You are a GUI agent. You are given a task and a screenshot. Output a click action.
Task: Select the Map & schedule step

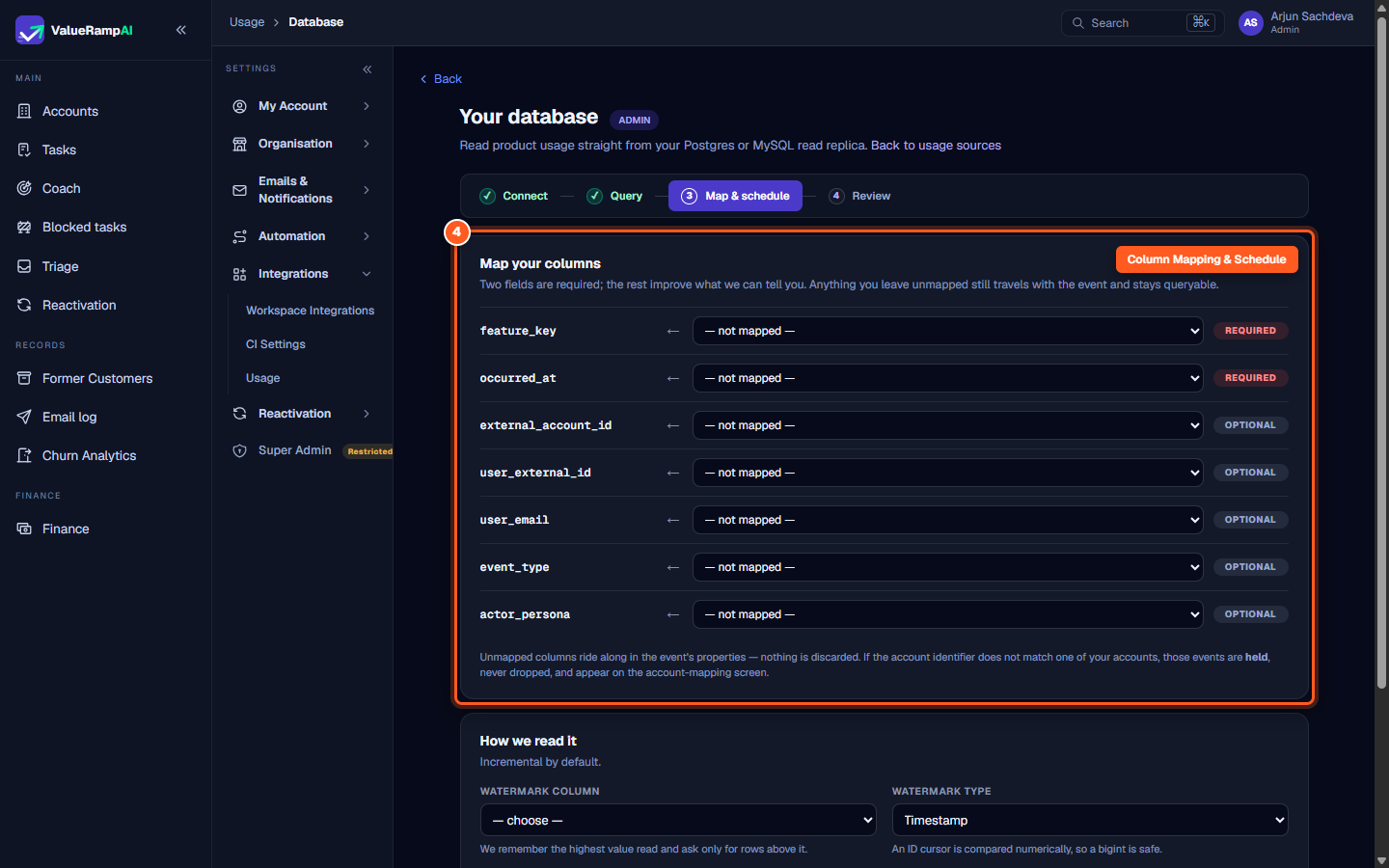735,196
